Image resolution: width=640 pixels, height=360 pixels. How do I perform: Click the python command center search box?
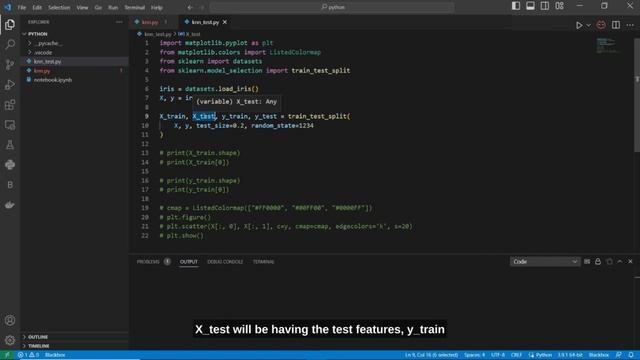pos(332,7)
